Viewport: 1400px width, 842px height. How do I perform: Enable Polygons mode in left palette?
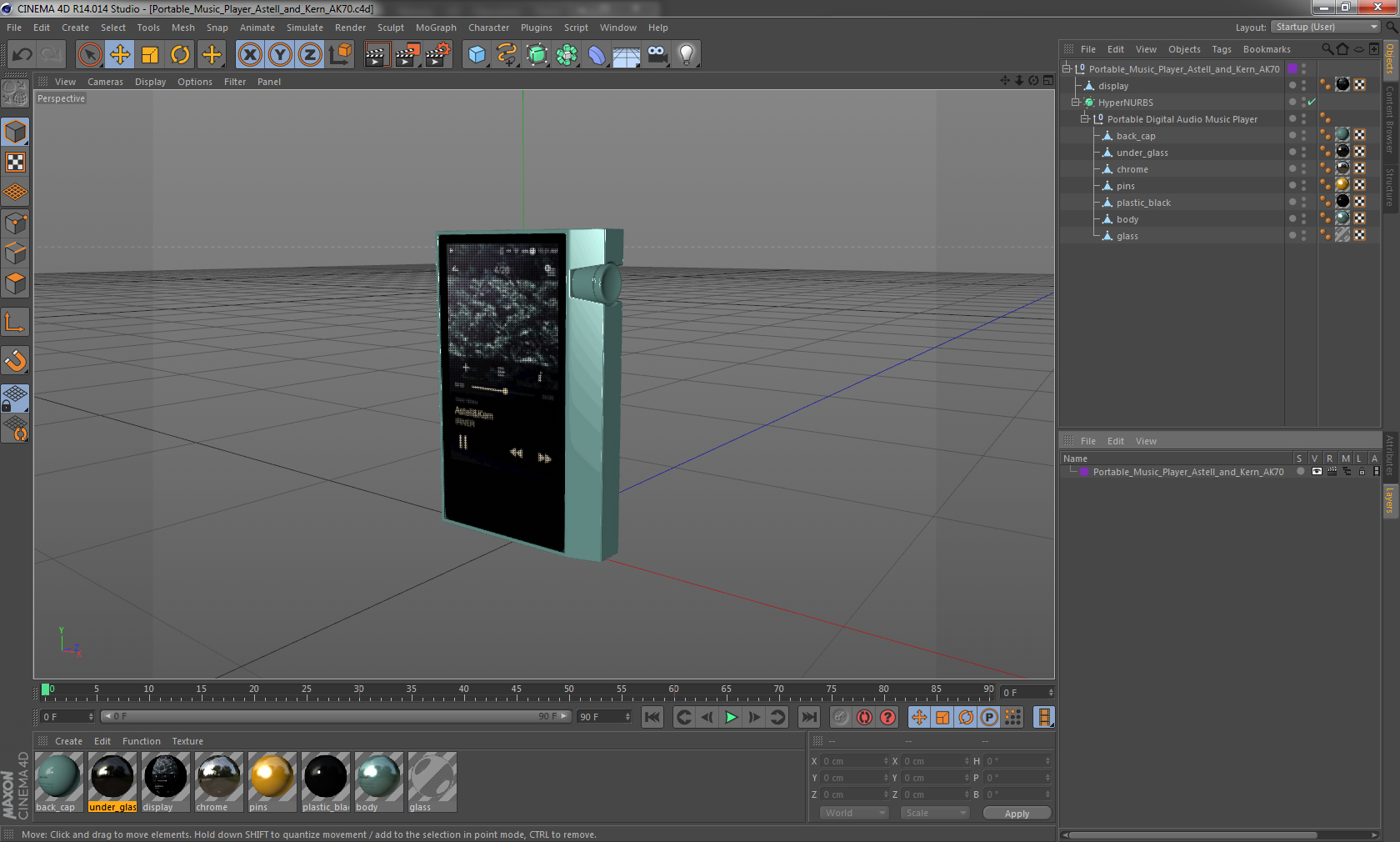pos(16,283)
